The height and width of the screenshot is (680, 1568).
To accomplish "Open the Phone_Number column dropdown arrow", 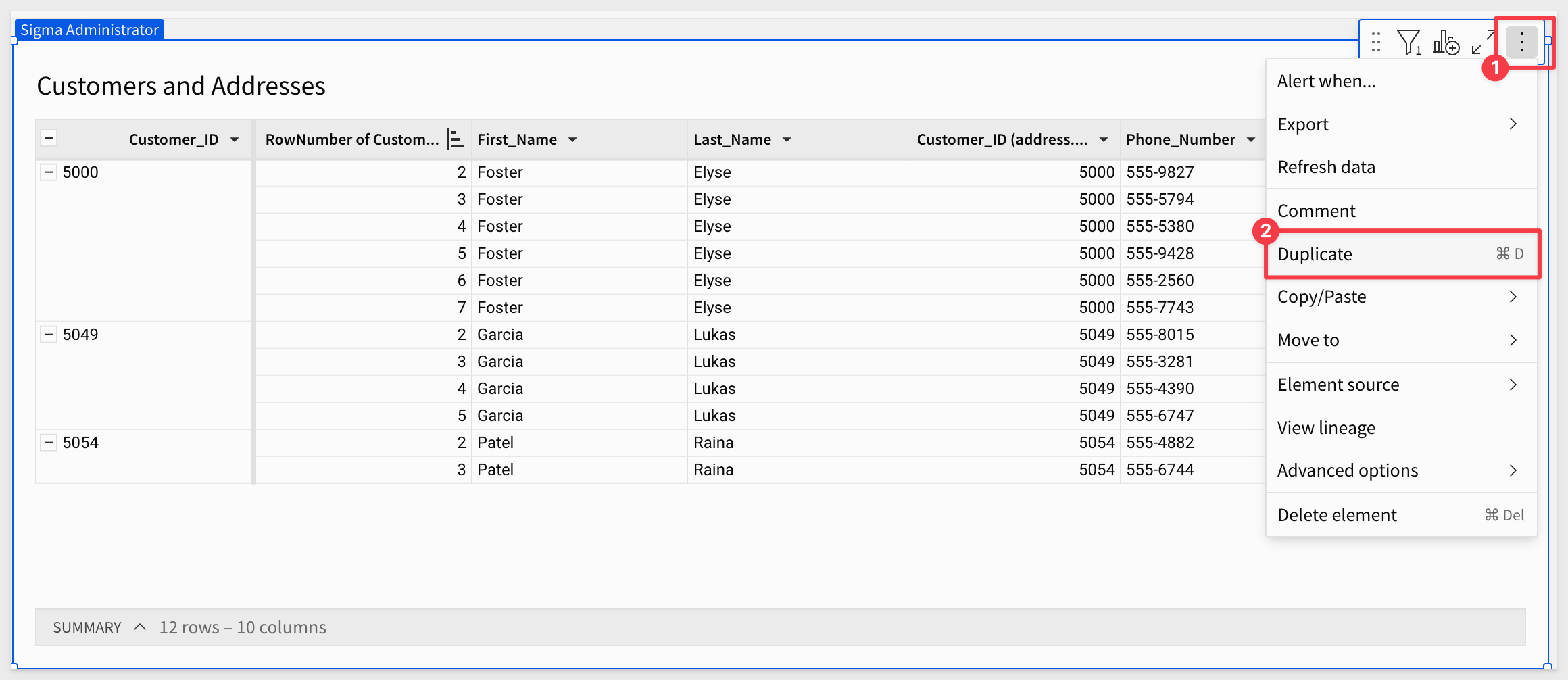I will tap(1251, 140).
